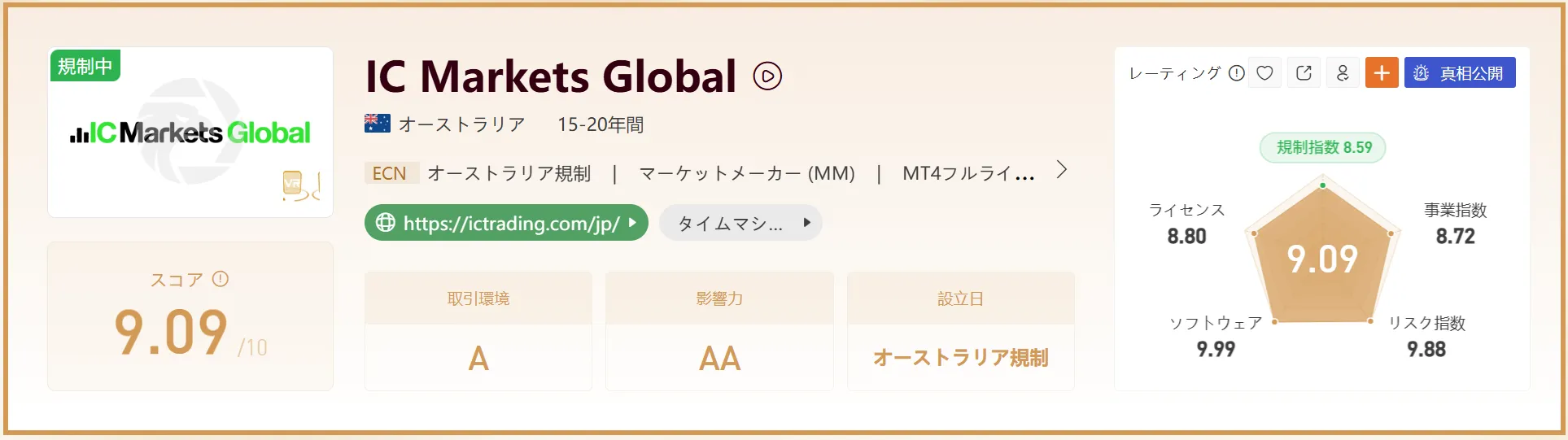Click the user profile icon
1568x440 pixels.
pos(1343,73)
